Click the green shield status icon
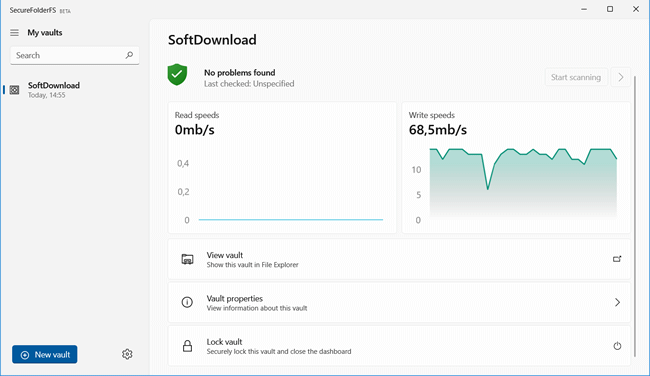 pos(177,75)
